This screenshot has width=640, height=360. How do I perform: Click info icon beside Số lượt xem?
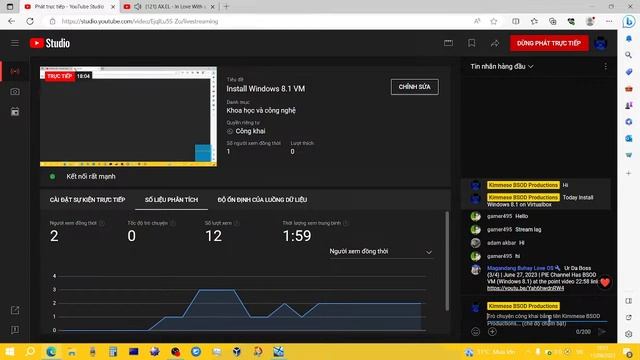point(236,223)
